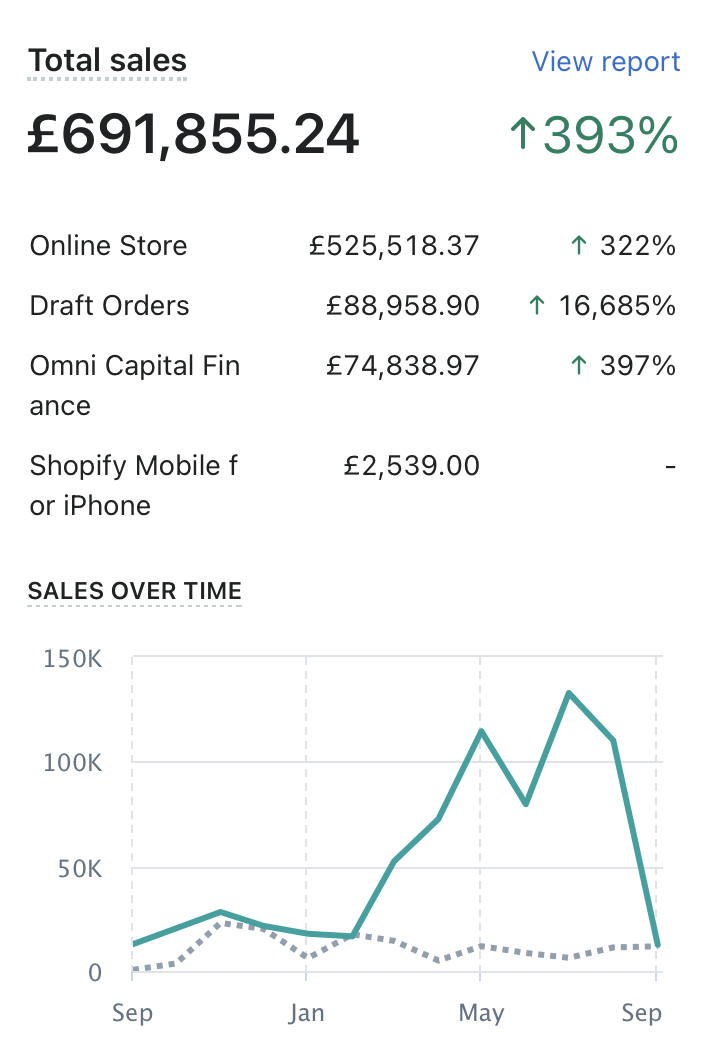Select the Online Store row label
Screen dimensions: 713x1049
tap(108, 246)
